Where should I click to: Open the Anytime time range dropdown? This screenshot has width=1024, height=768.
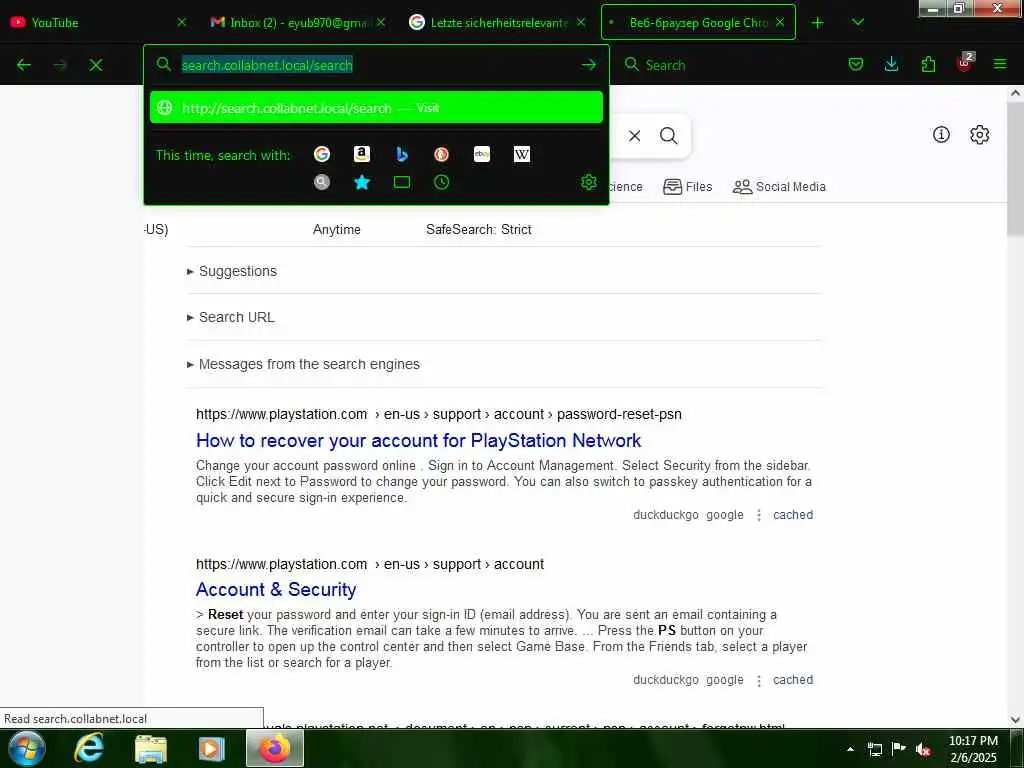click(x=336, y=229)
